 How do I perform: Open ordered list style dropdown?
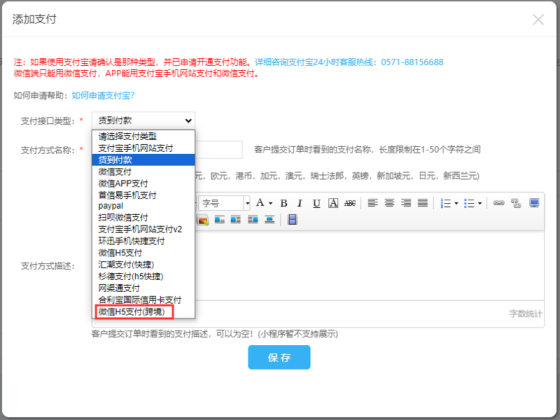[x=456, y=203]
